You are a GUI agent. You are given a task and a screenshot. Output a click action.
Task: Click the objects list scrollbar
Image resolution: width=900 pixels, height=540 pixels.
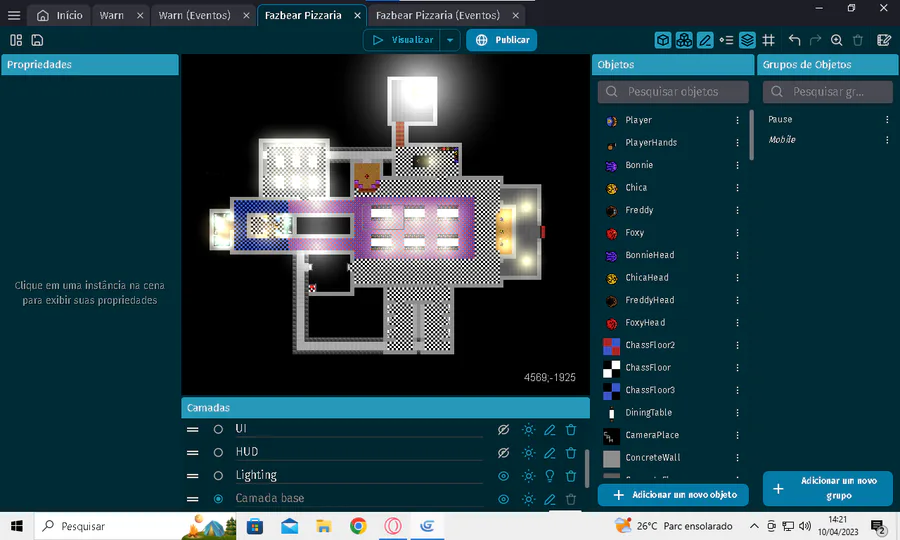[x=751, y=135]
